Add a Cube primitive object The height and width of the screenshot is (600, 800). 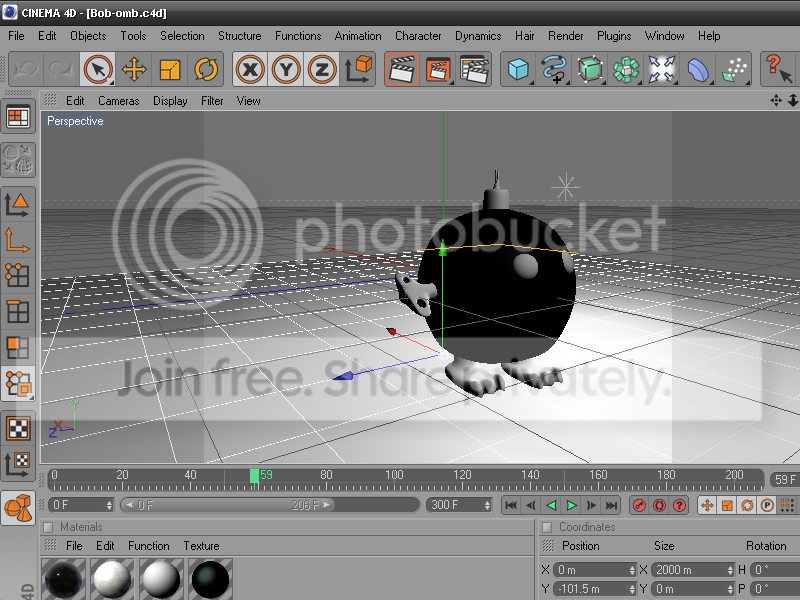[518, 69]
